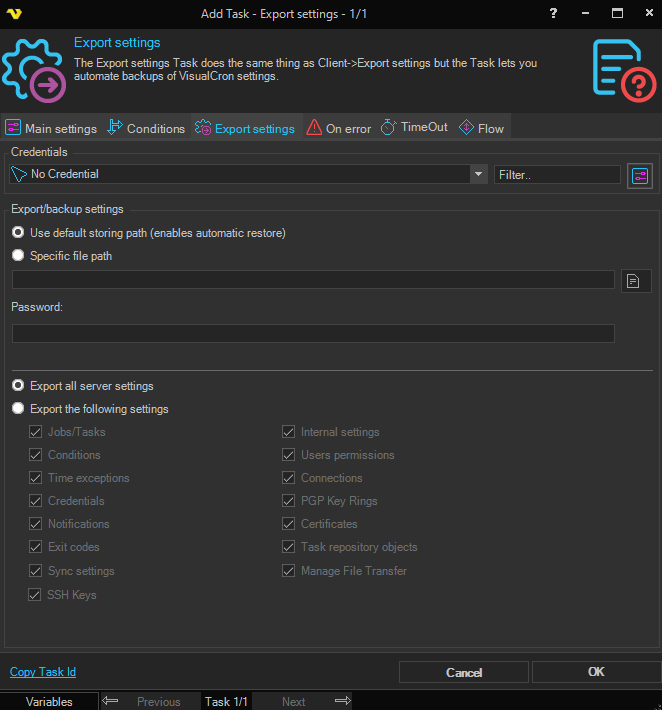Open the Conditions tab
This screenshot has height=710, width=662.
click(146, 128)
